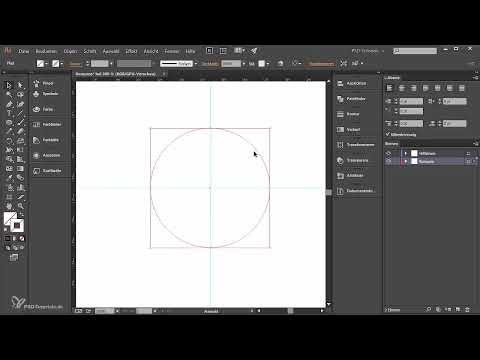Open the opacity value dropdown arrow

[244, 64]
